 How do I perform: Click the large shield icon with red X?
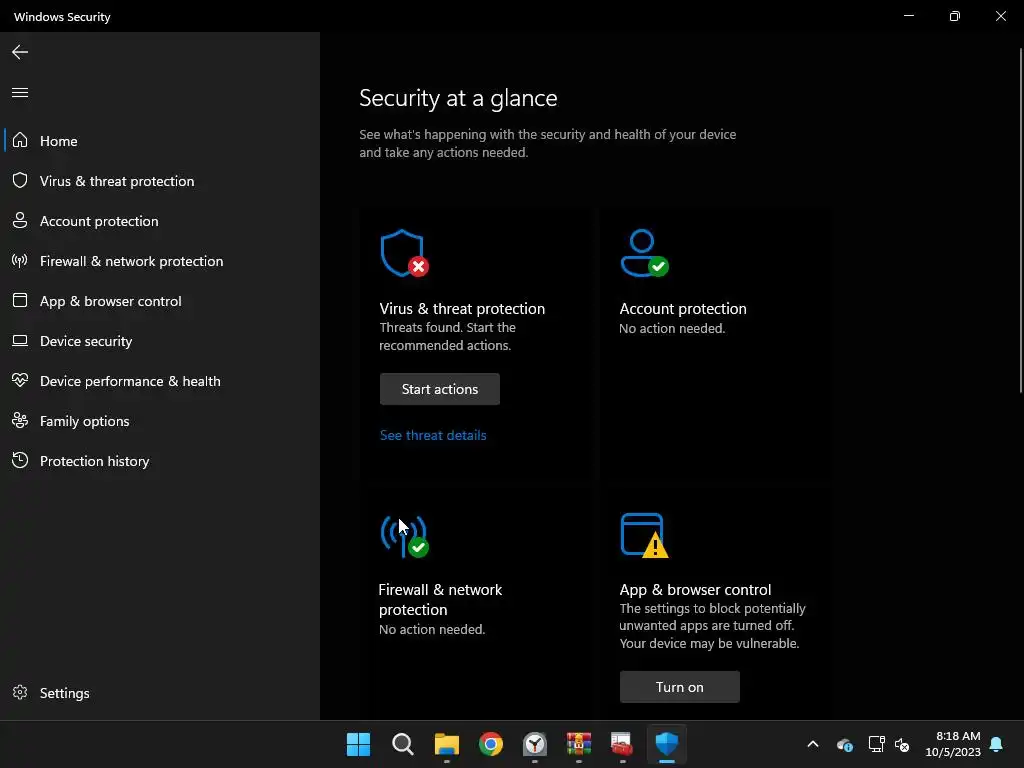click(x=404, y=253)
